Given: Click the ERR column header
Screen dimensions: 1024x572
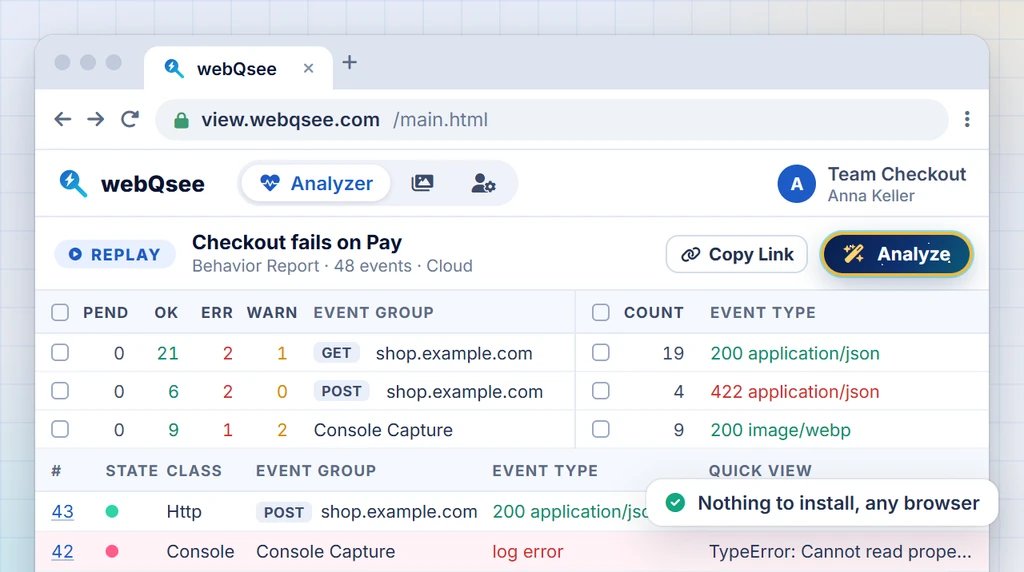Looking at the screenshot, I should pyautogui.click(x=217, y=313).
